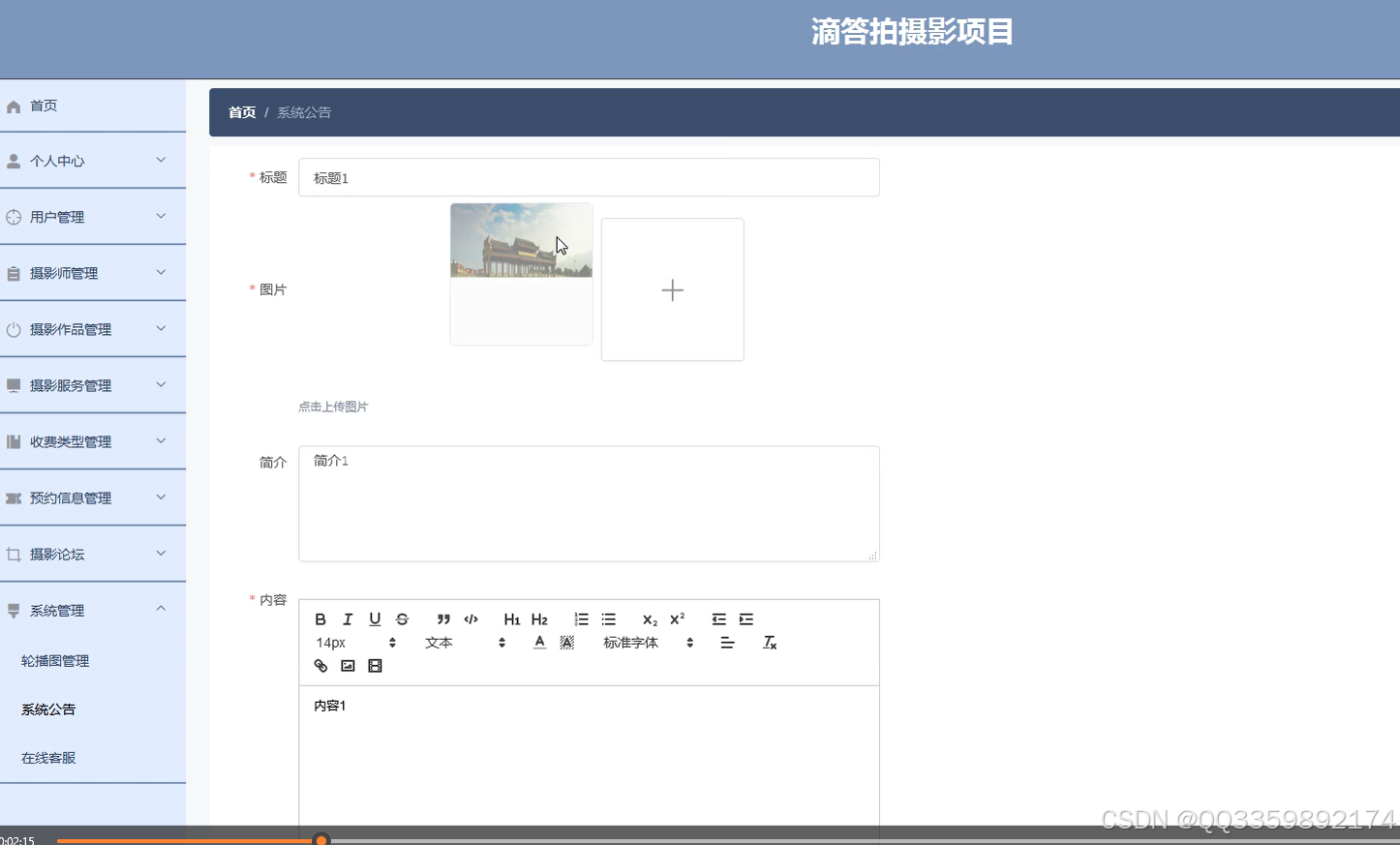Image resolution: width=1400 pixels, height=845 pixels.
Task: Expand the 预约信息管理 sidebar menu
Action: [93, 498]
